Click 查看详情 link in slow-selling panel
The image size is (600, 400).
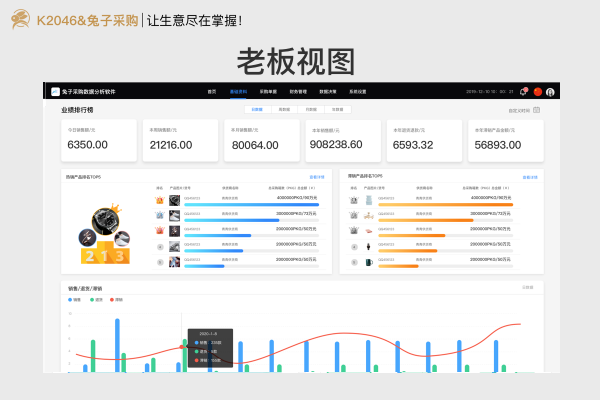(530, 177)
